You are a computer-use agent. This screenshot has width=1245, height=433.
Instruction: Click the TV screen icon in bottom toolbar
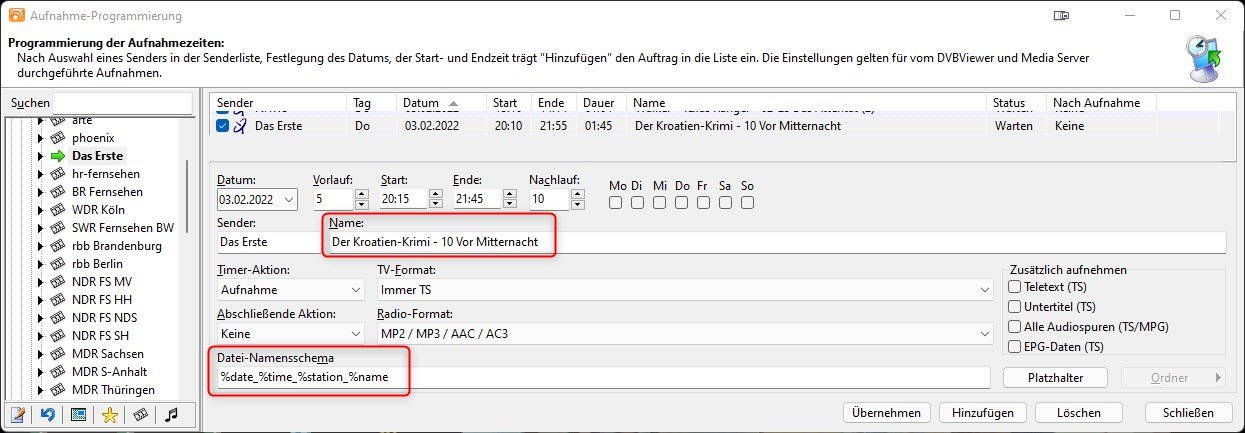pyautogui.click(x=78, y=413)
